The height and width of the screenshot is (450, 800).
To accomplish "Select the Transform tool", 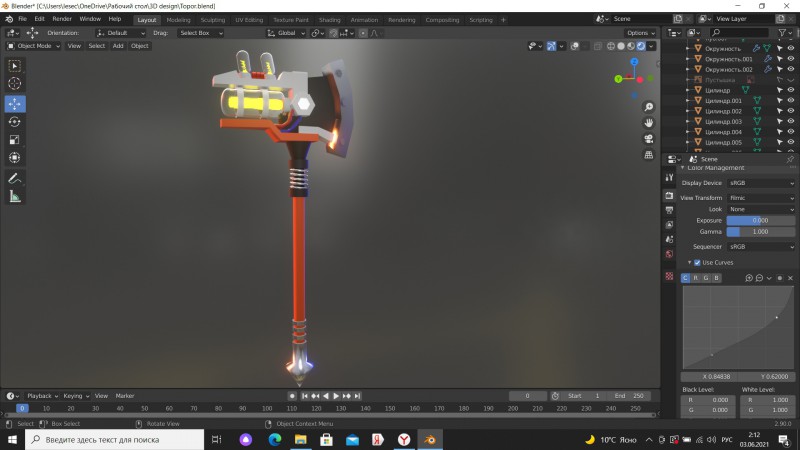I will (14, 158).
